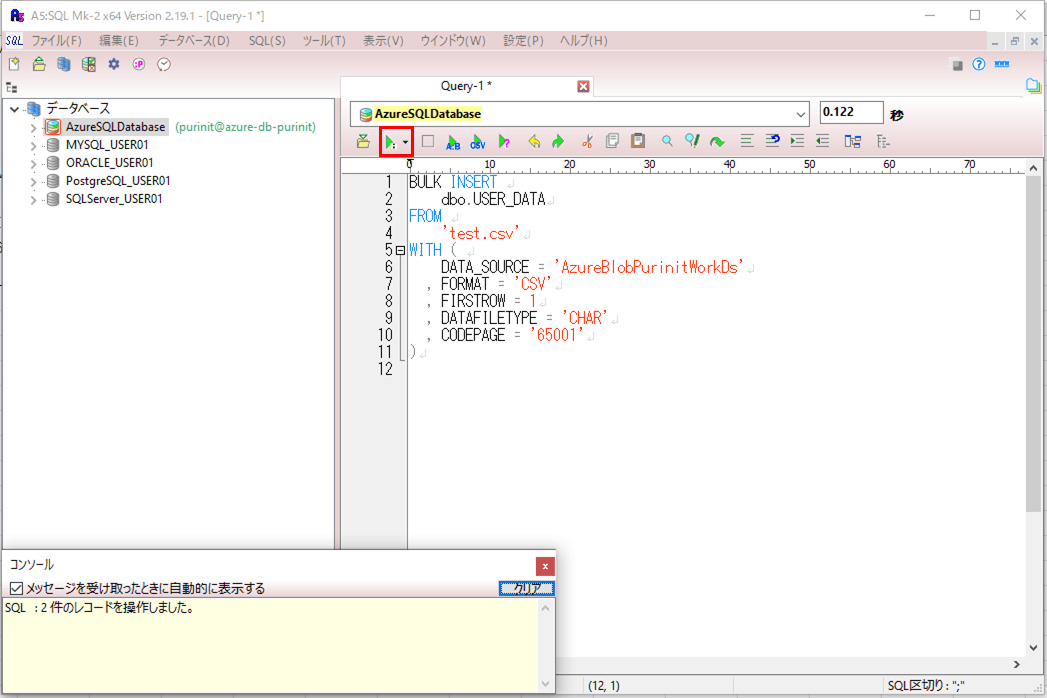Click the database connect/disconnect status icon
The width and height of the screenshot is (1047, 698).
point(88,64)
